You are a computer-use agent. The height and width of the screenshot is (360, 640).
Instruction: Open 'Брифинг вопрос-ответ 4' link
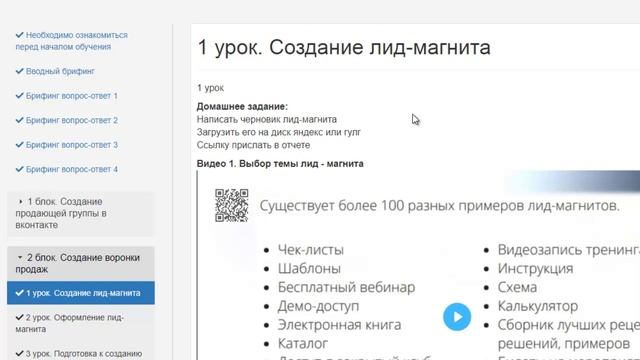71,169
